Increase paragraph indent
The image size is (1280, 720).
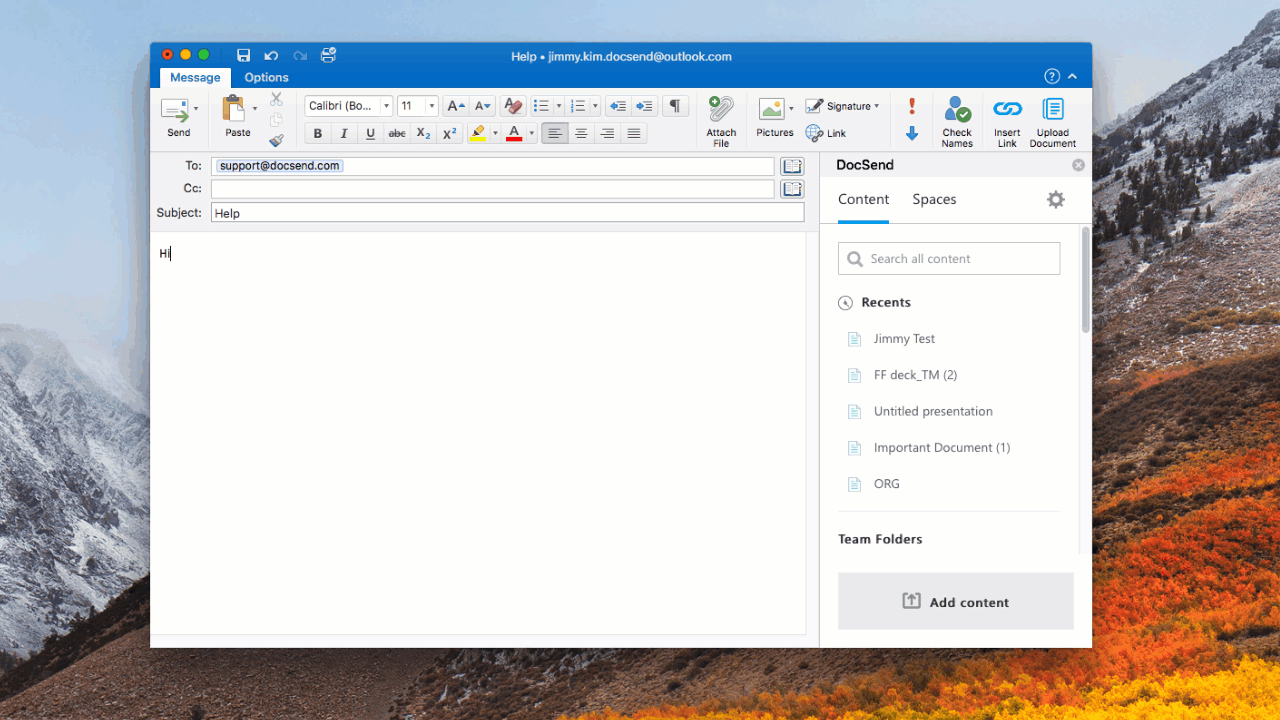coord(644,106)
